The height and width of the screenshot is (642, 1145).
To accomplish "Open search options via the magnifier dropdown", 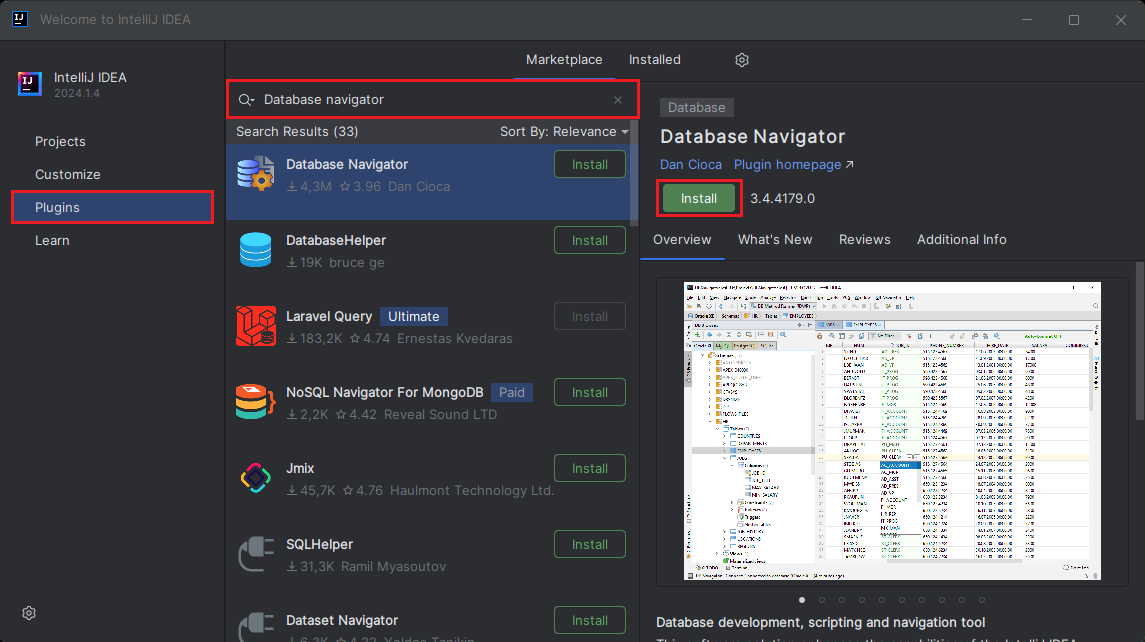I will (246, 100).
